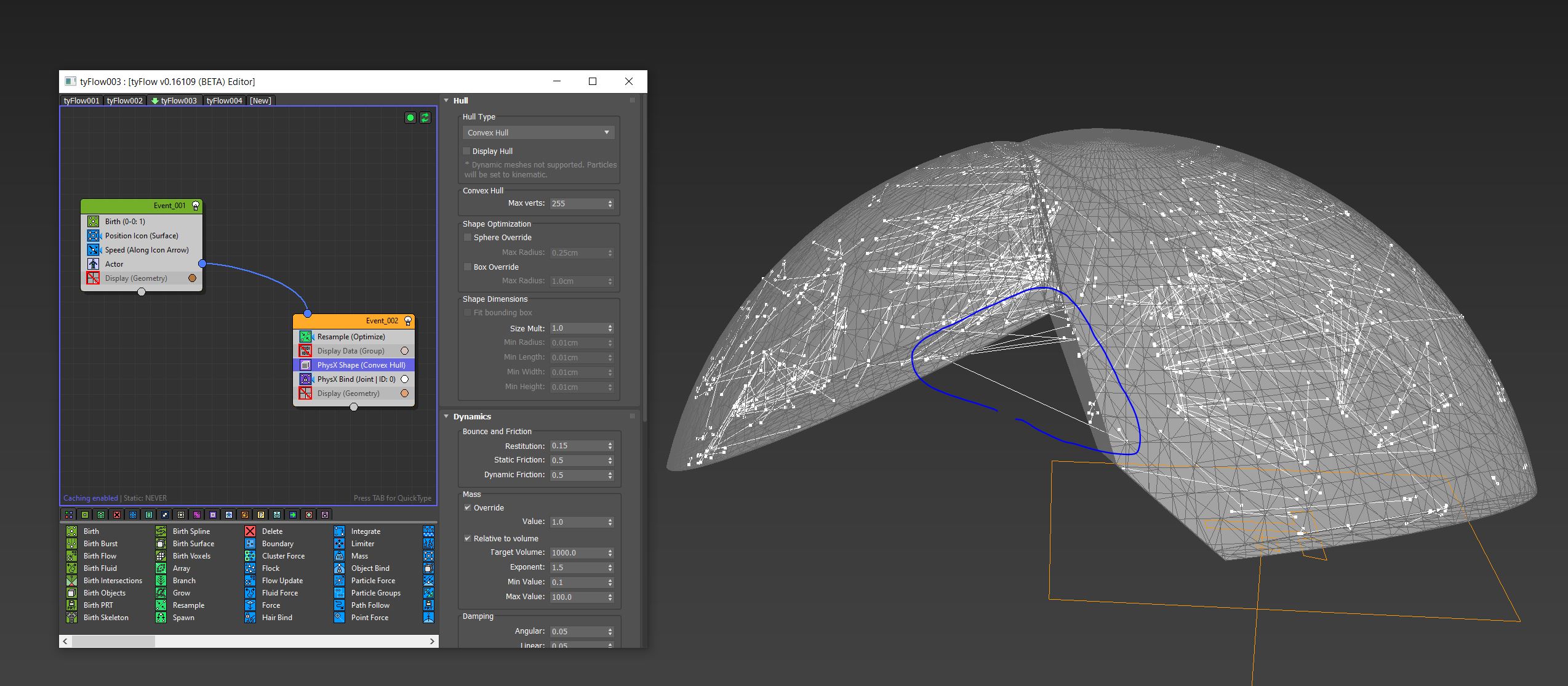Click the PhysX Bind operator icon in Event_002
This screenshot has height=686, width=1568.
tap(306, 379)
